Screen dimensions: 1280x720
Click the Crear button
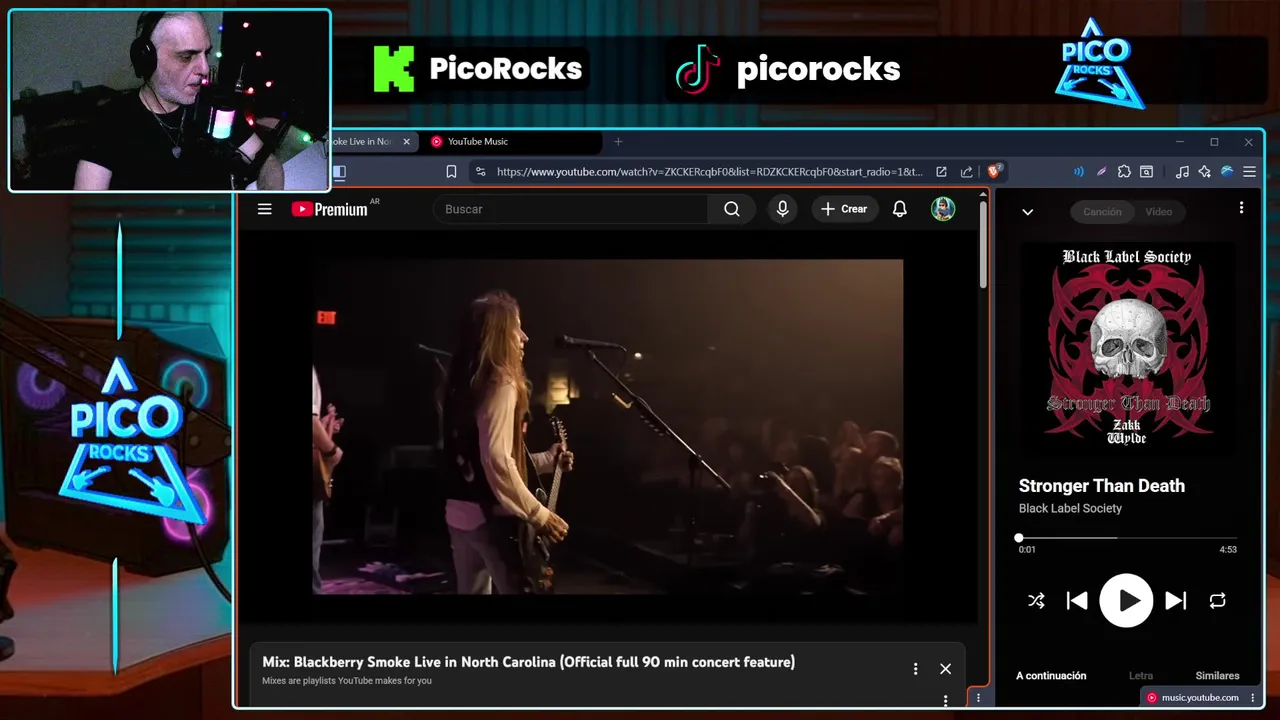pyautogui.click(x=845, y=209)
